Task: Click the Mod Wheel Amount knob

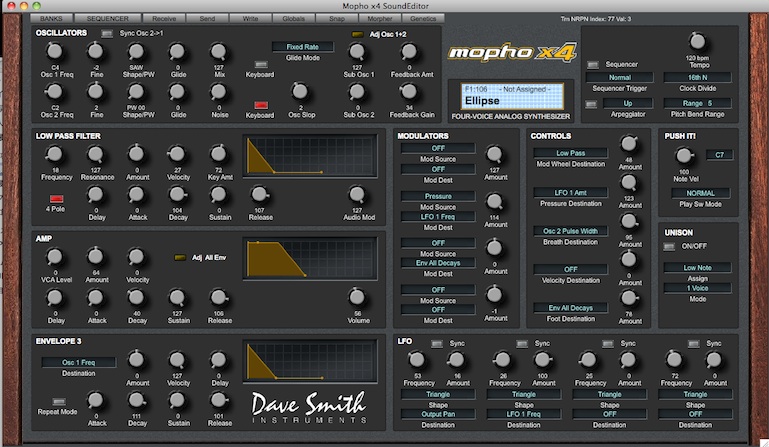Action: [x=629, y=144]
